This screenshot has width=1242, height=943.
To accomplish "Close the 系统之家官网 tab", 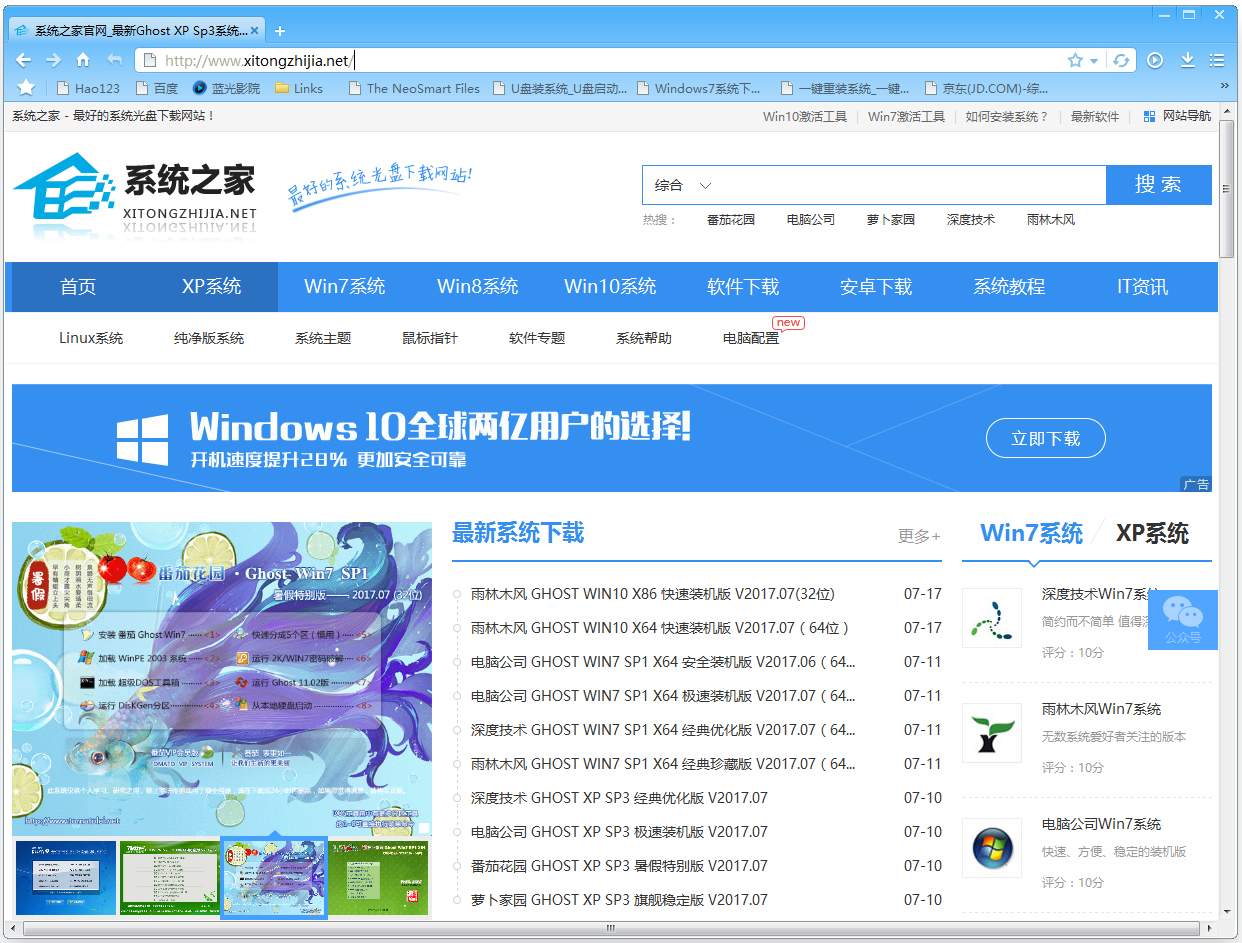I will [255, 31].
